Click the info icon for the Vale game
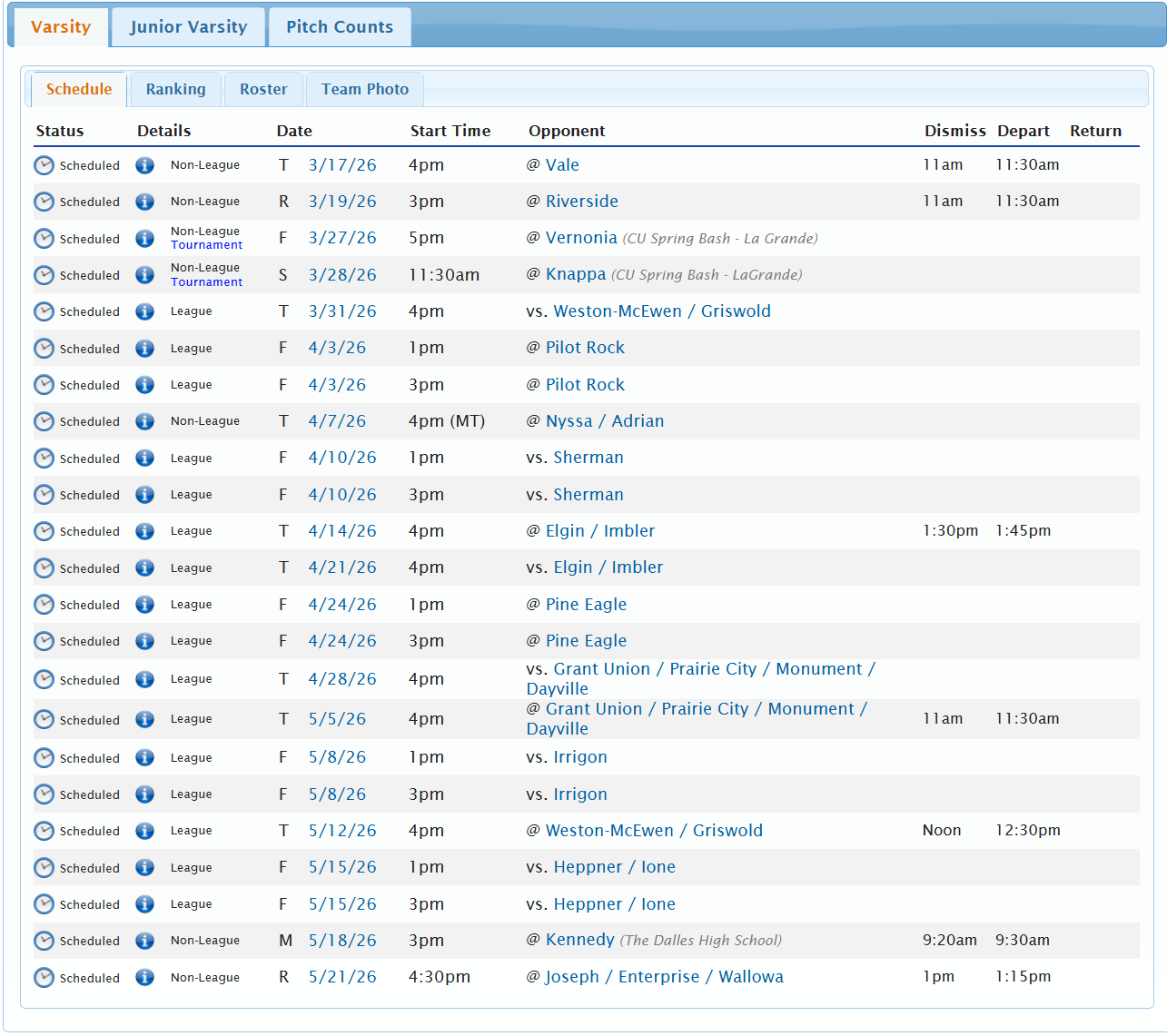This screenshot has width=1167, height=1036. click(x=144, y=165)
